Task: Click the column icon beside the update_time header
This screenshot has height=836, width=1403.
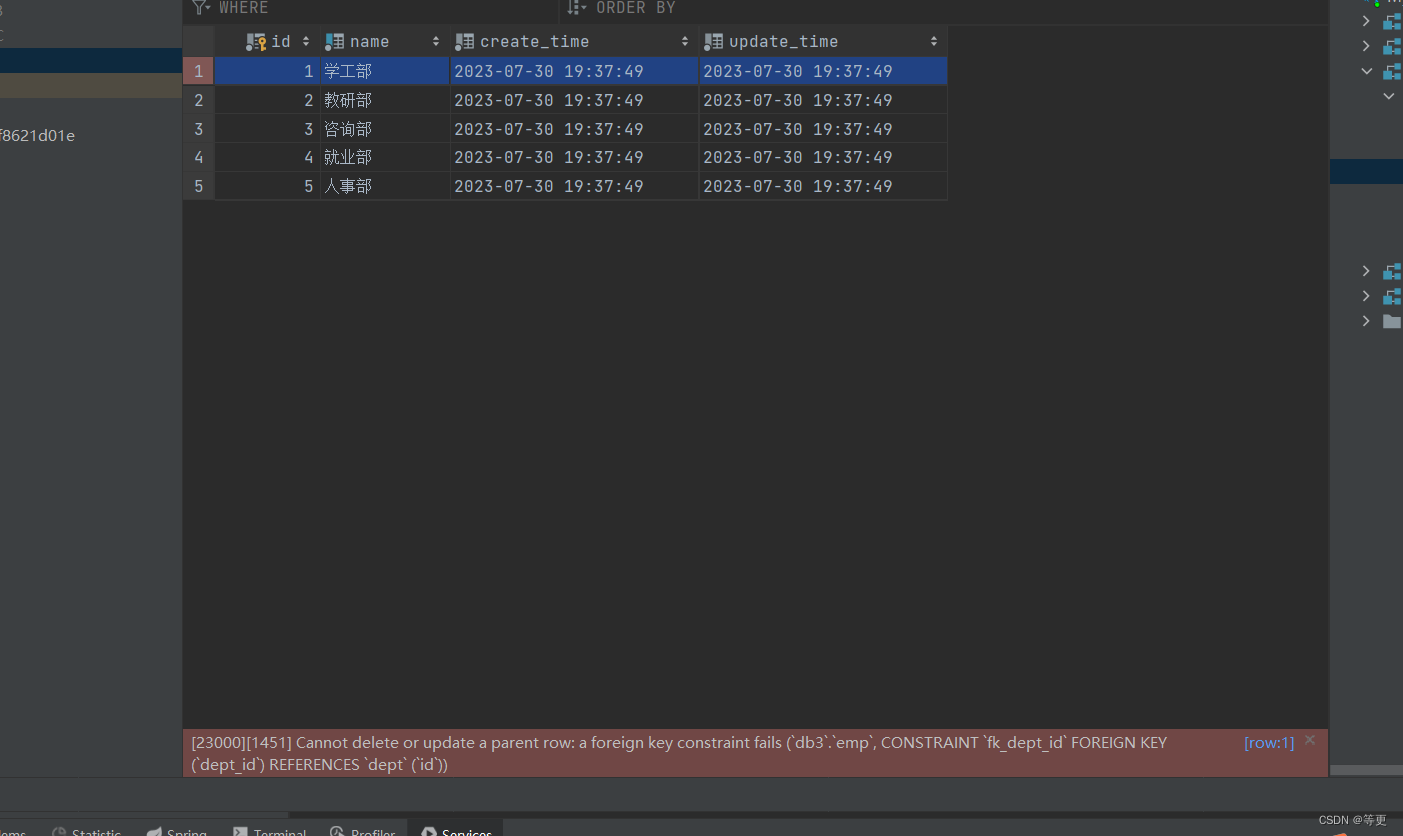Action: point(713,42)
